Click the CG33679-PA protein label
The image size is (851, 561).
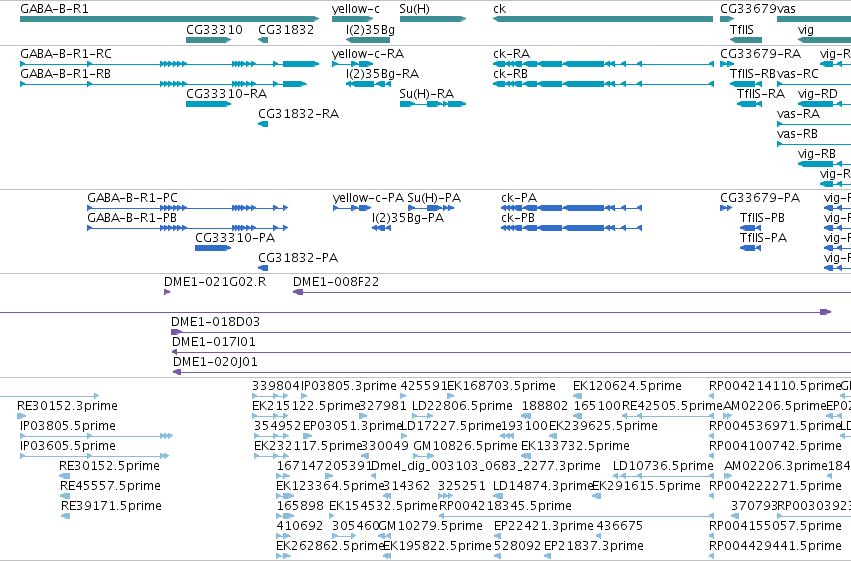760,198
